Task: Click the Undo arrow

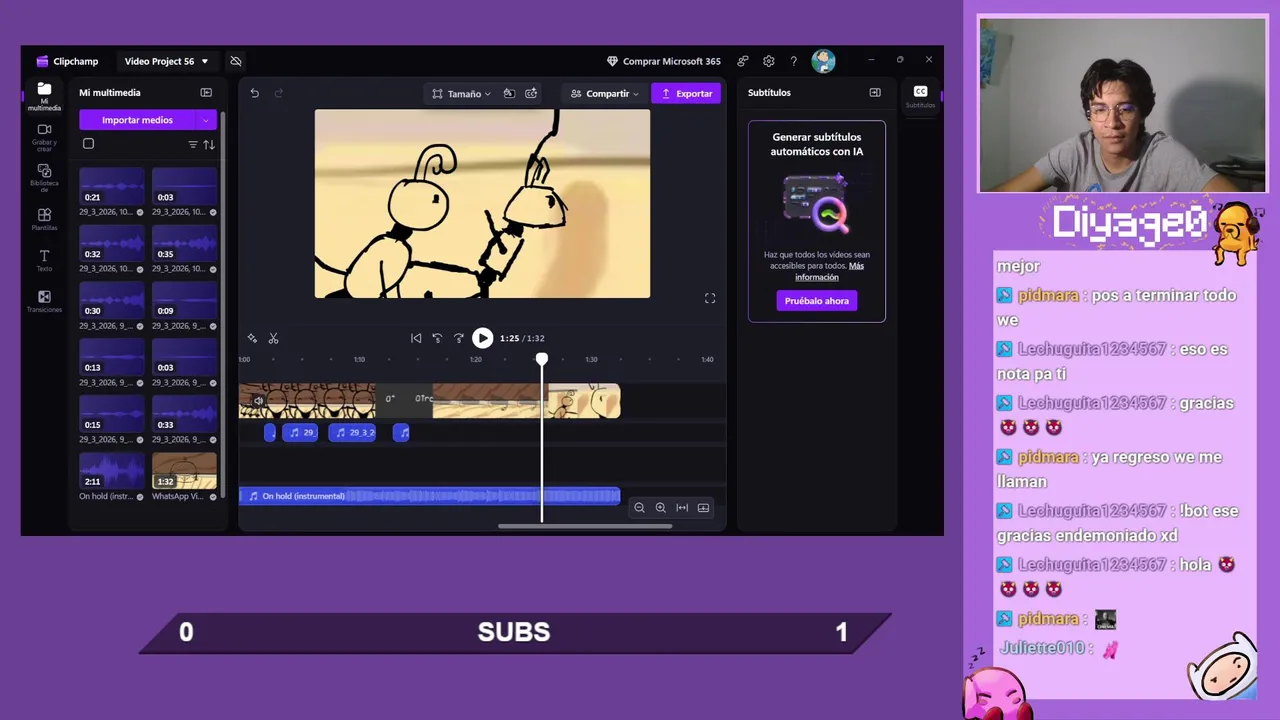Action: click(254, 93)
